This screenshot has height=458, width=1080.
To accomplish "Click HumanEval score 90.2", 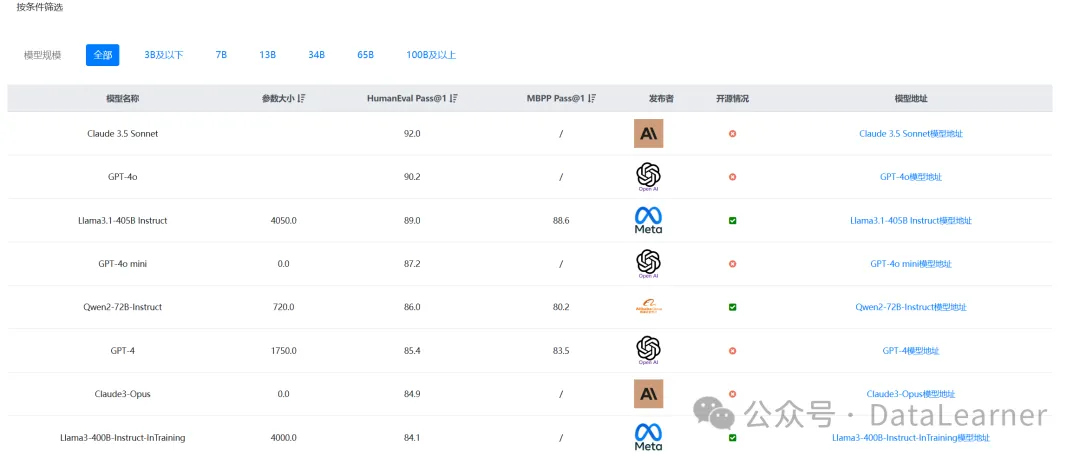I will click(x=412, y=177).
